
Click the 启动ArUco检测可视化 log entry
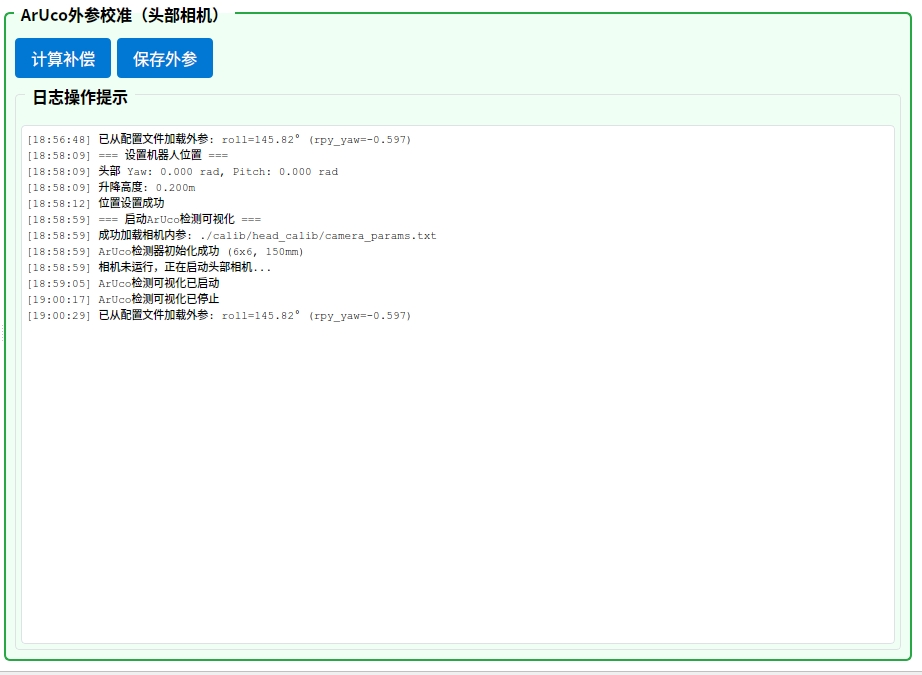(x=179, y=220)
